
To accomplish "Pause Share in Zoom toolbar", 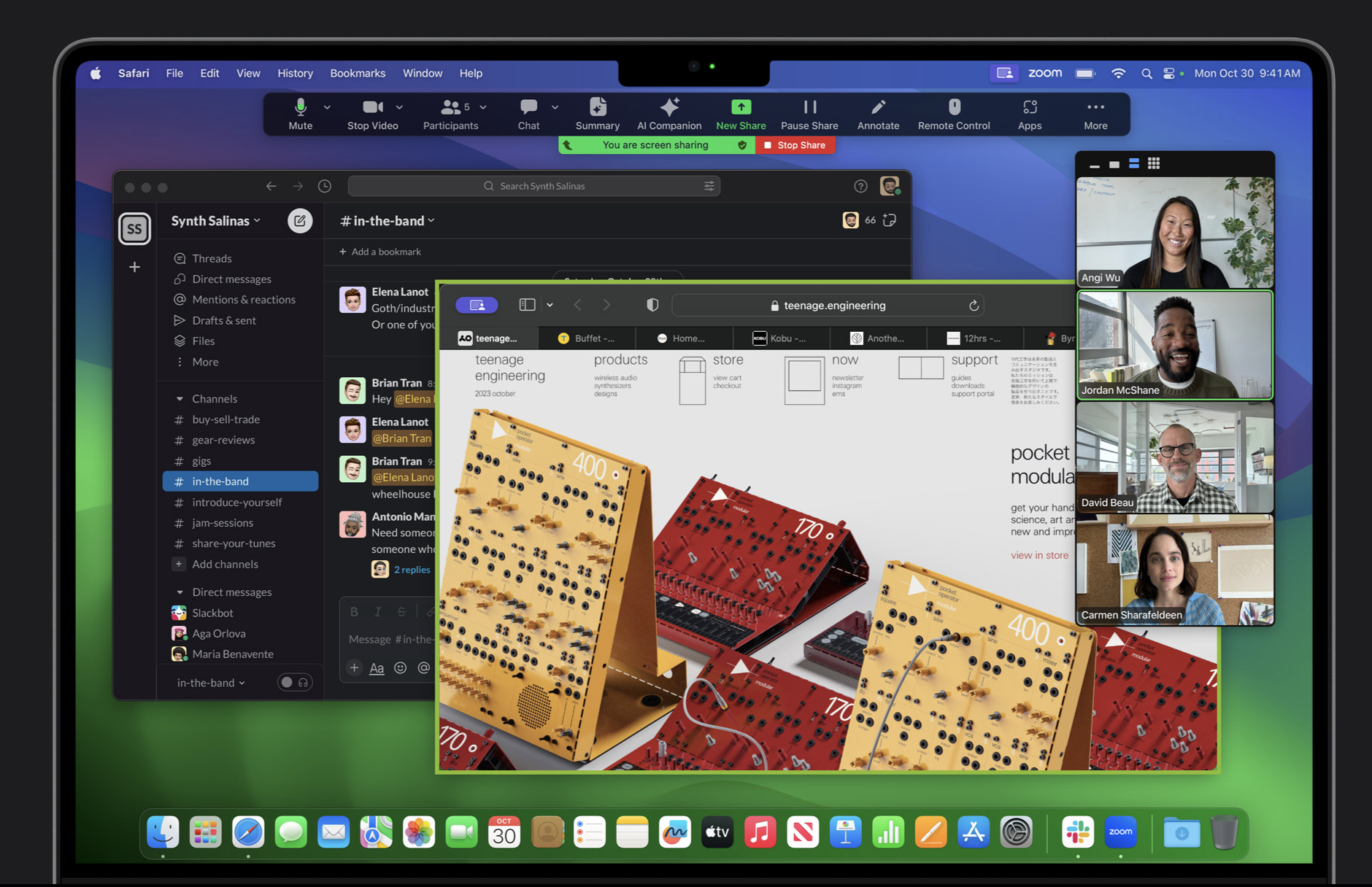I will pos(809,115).
